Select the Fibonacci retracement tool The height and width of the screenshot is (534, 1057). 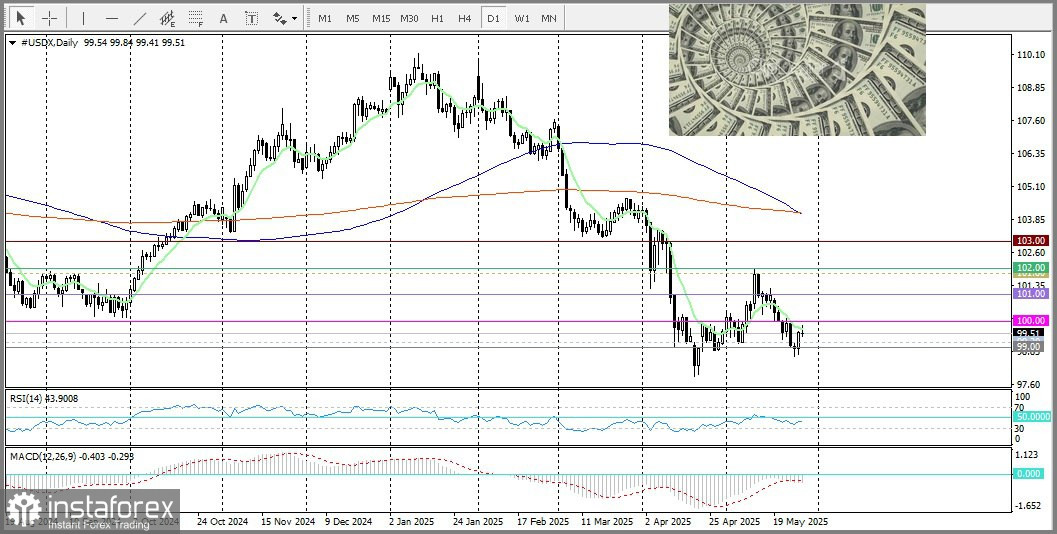[x=196, y=18]
